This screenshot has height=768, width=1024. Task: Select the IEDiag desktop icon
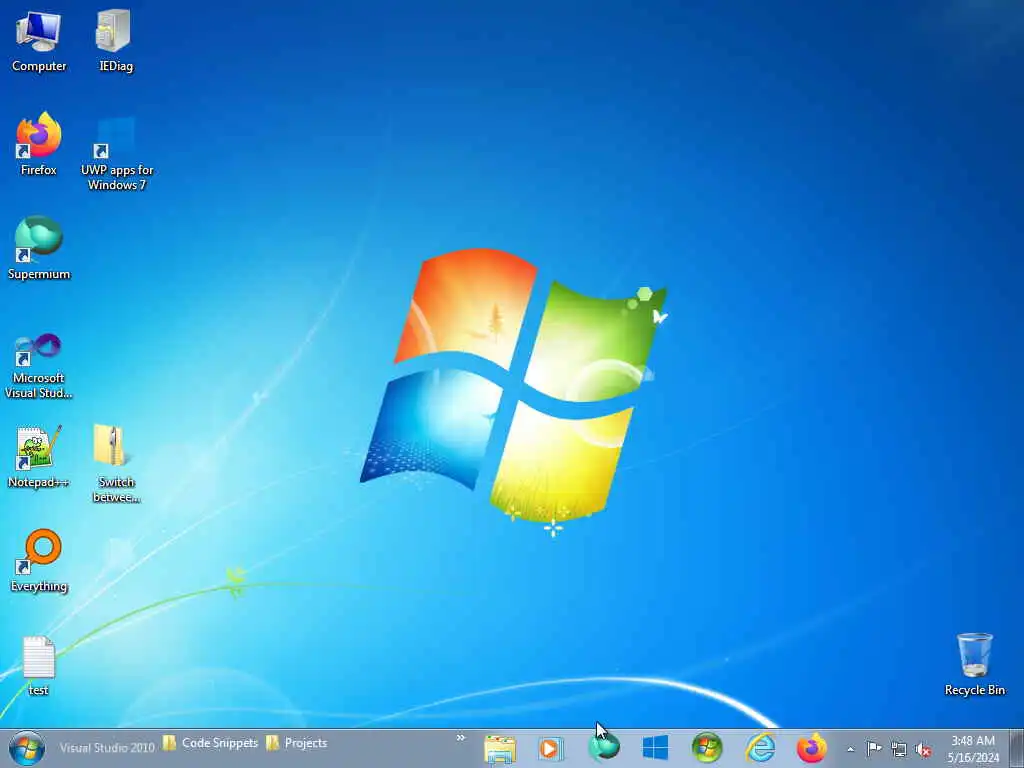tap(115, 40)
